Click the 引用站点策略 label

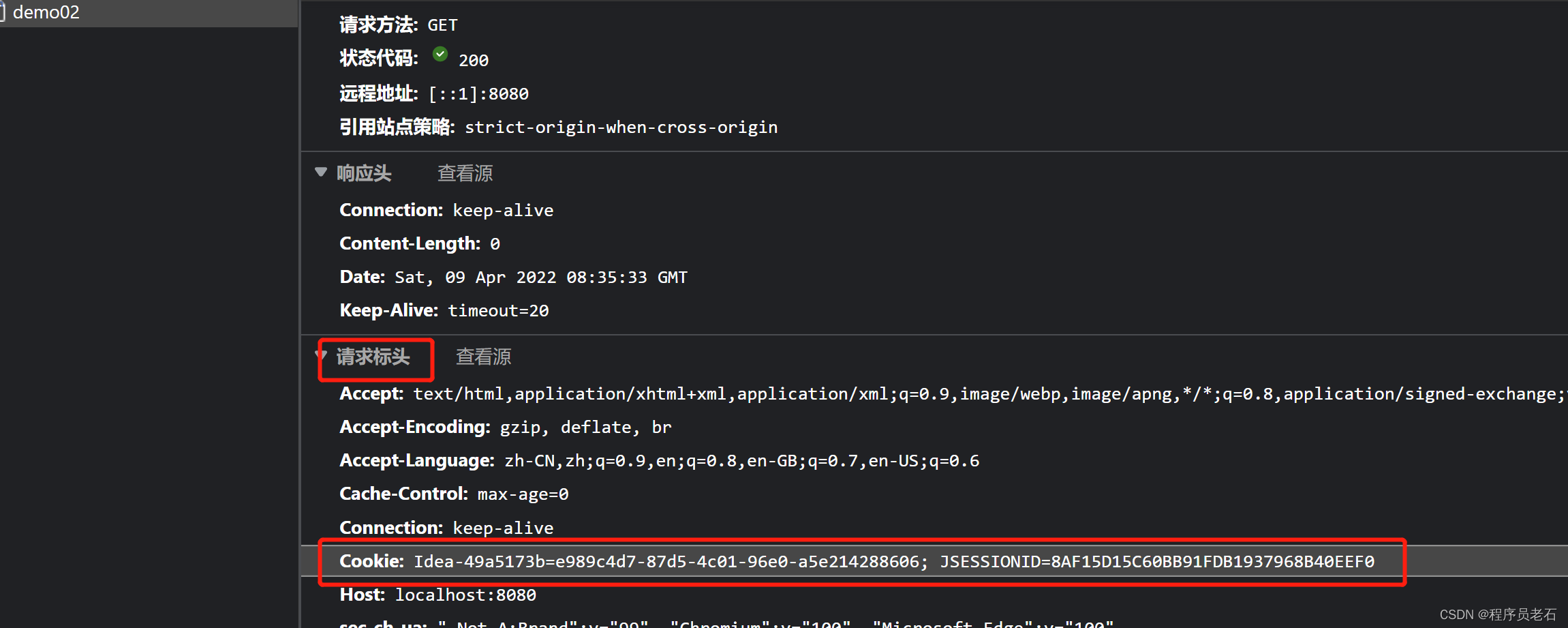(x=397, y=128)
